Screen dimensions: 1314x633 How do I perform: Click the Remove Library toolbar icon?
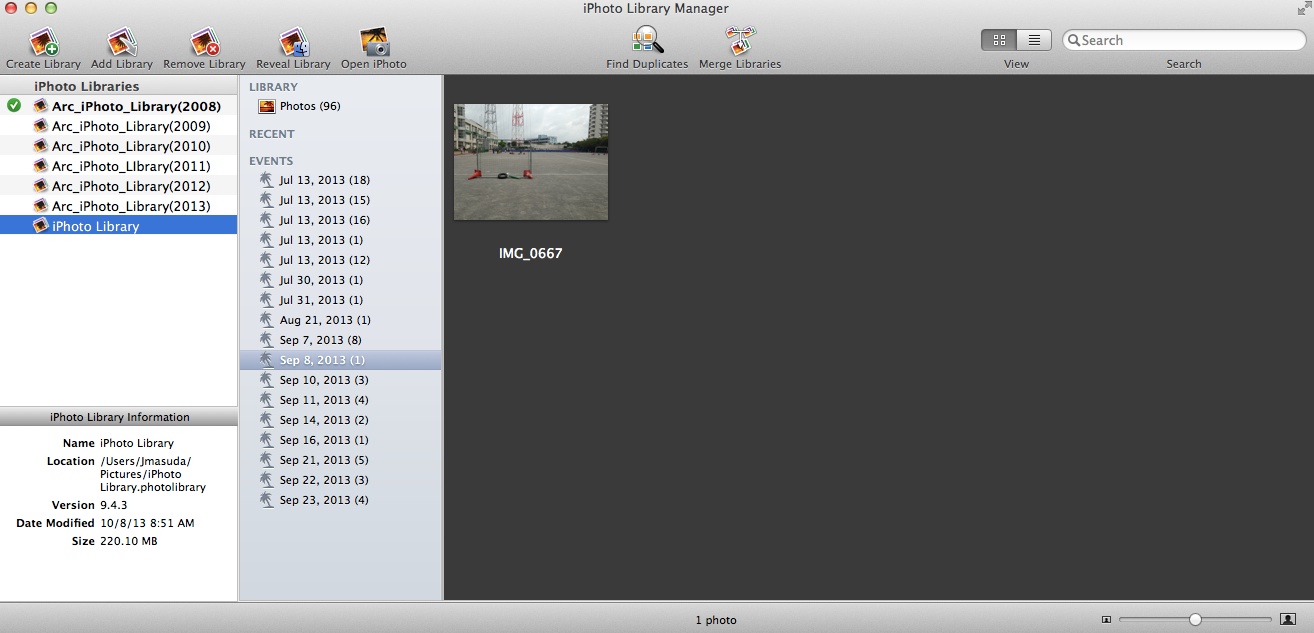point(205,42)
